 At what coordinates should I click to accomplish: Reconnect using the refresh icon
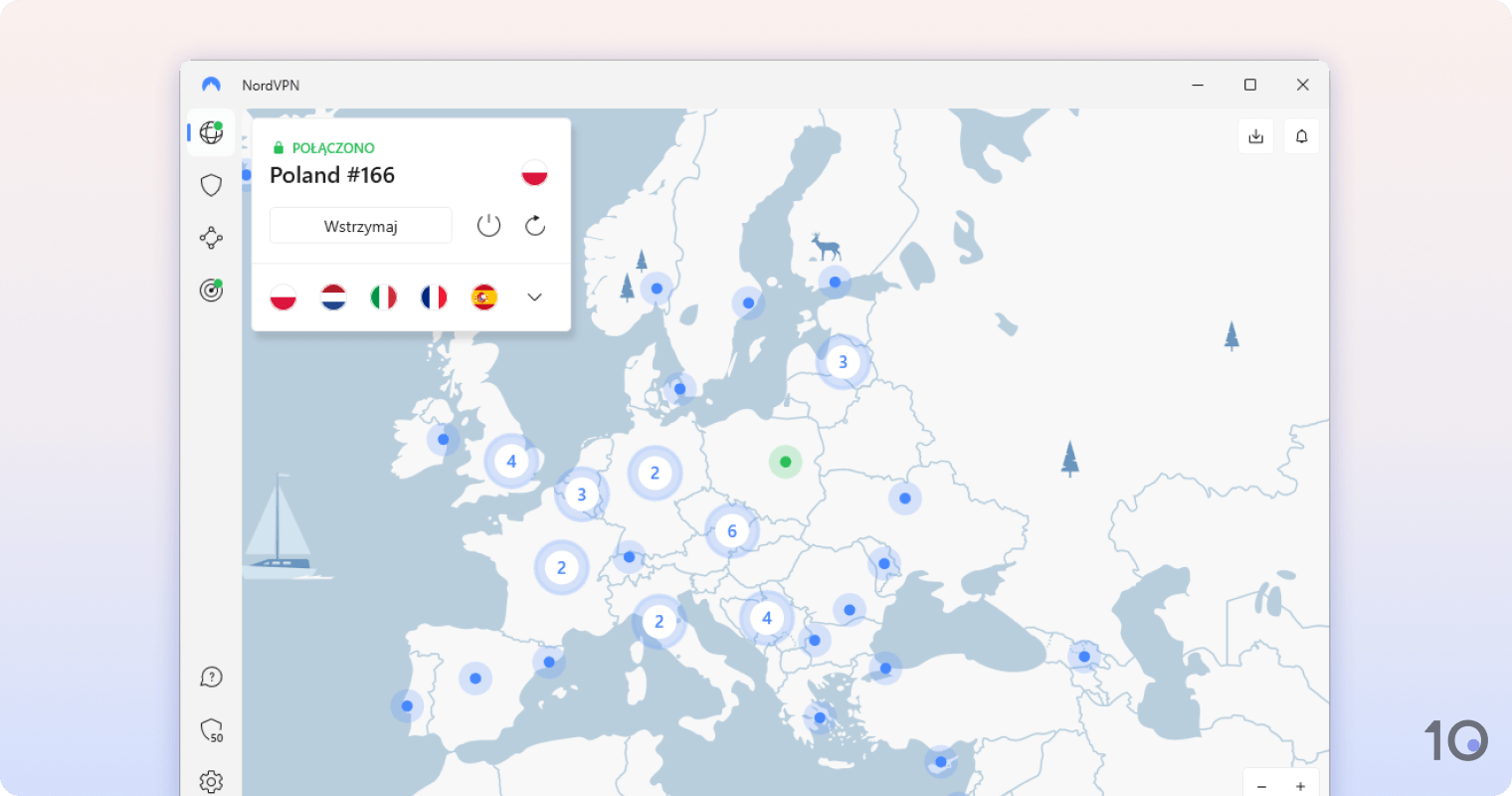[534, 225]
